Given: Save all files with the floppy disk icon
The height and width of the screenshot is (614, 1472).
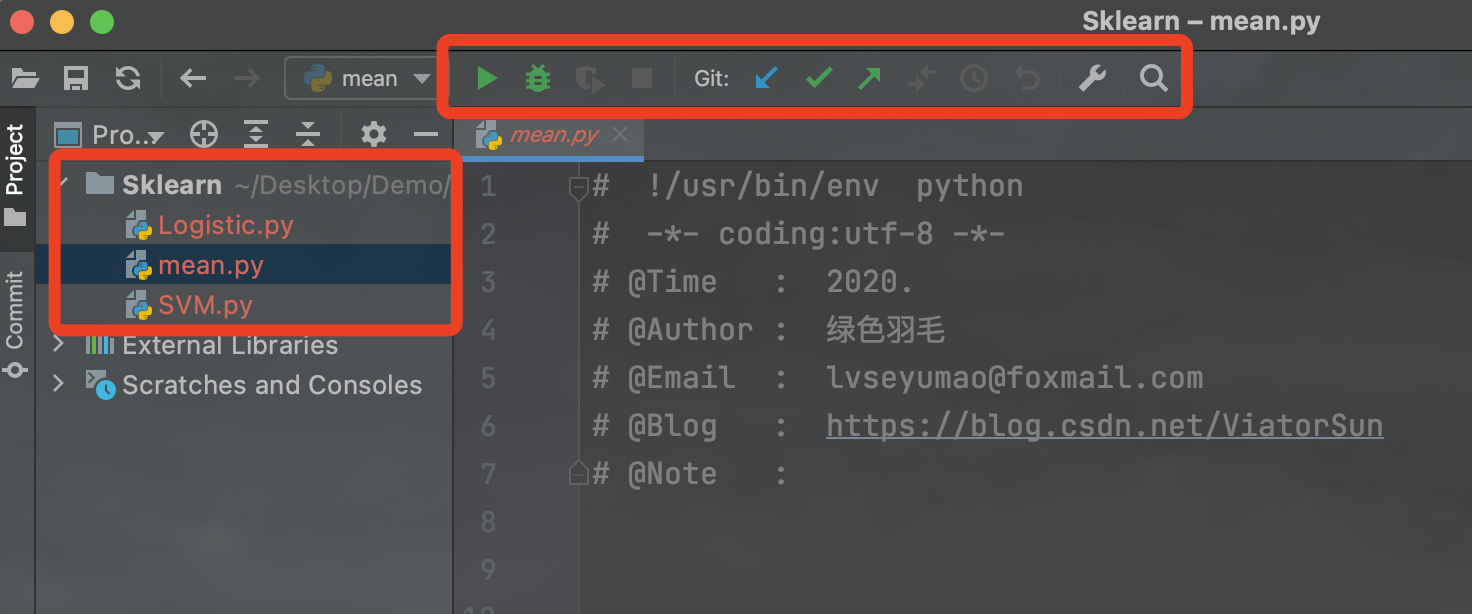Looking at the screenshot, I should 76,78.
